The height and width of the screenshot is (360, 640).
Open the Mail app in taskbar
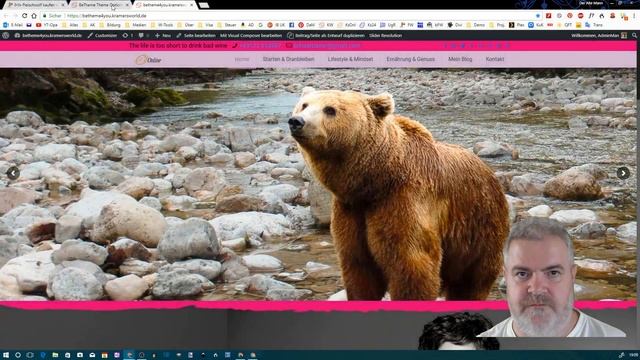click(92, 355)
